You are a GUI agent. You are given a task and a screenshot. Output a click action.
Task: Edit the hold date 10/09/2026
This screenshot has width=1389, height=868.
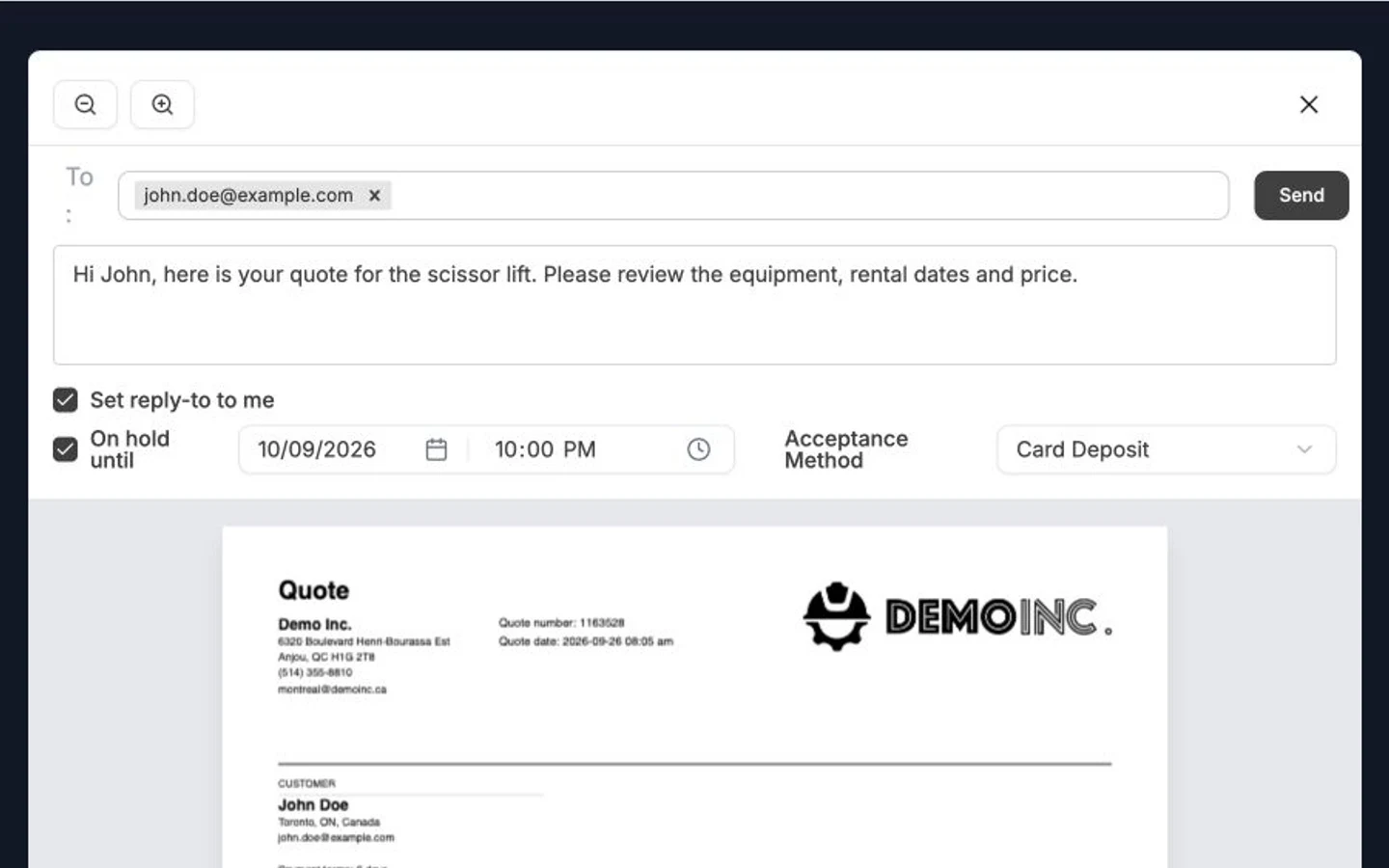[316, 449]
